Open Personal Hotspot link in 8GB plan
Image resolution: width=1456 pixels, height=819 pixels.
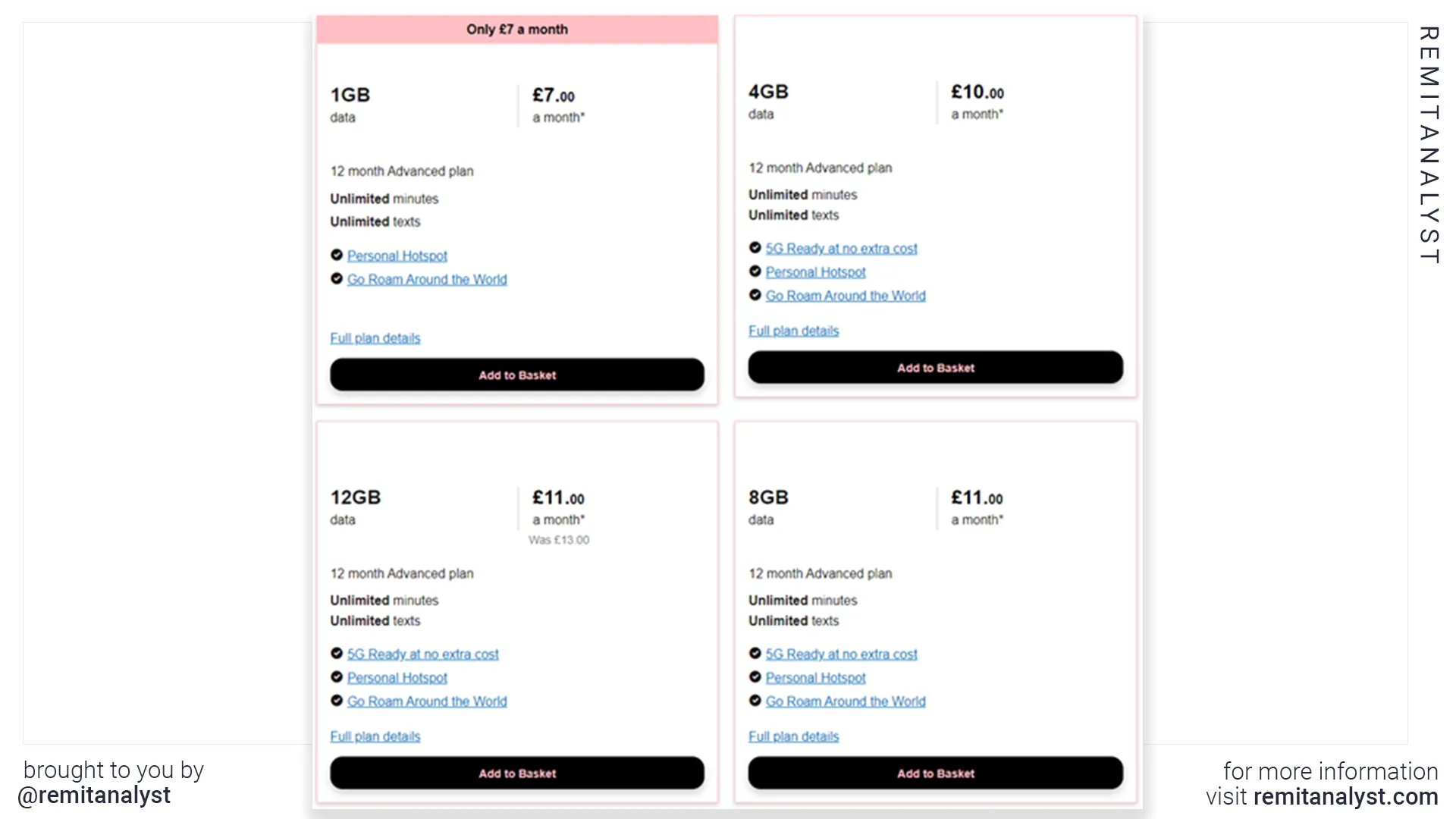pyautogui.click(x=816, y=677)
